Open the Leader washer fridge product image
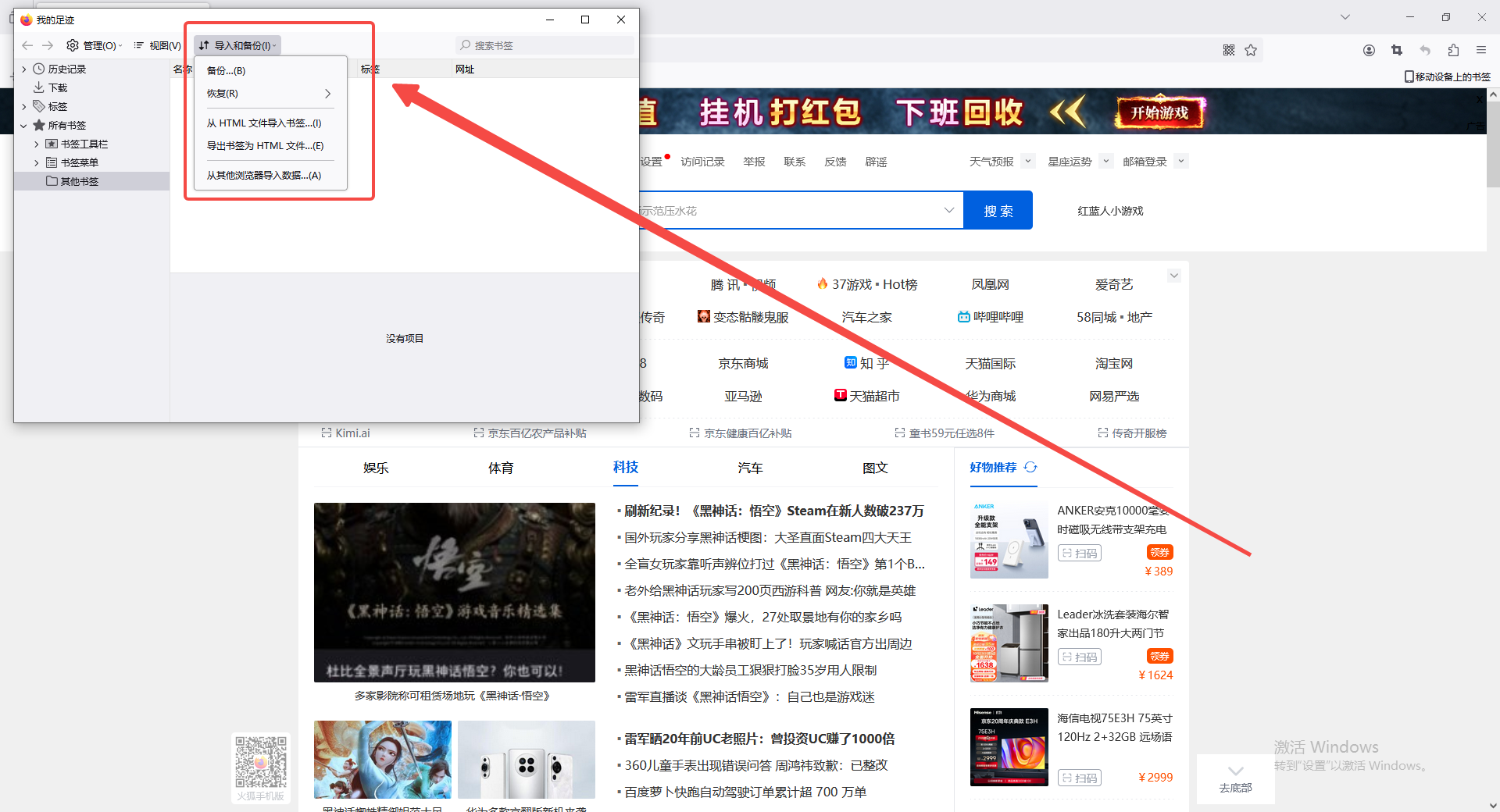The image size is (1500, 812). point(1009,643)
